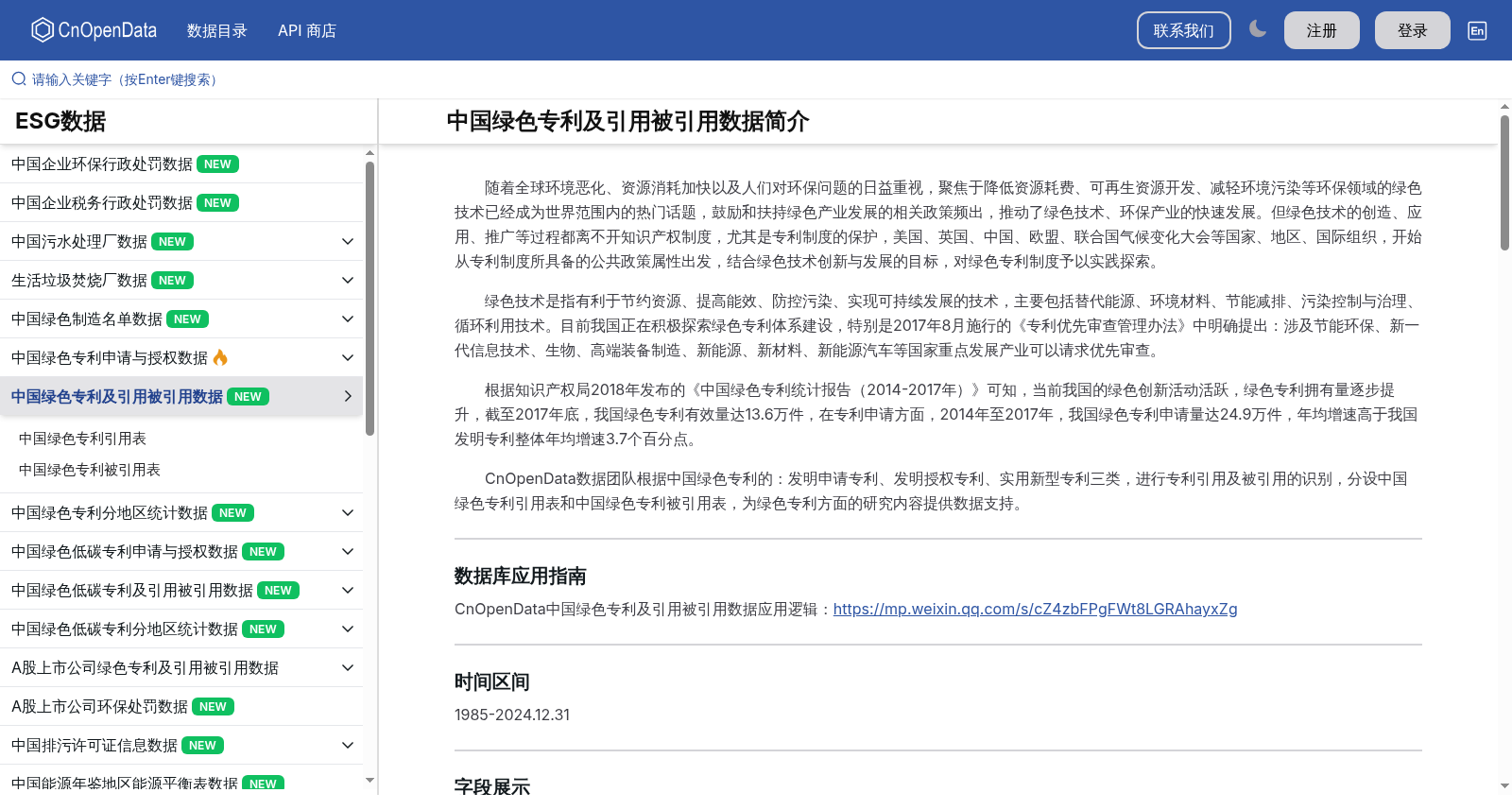Open 中国绿色专利被引用表 sub-item
The image size is (1512, 810).
click(x=90, y=470)
